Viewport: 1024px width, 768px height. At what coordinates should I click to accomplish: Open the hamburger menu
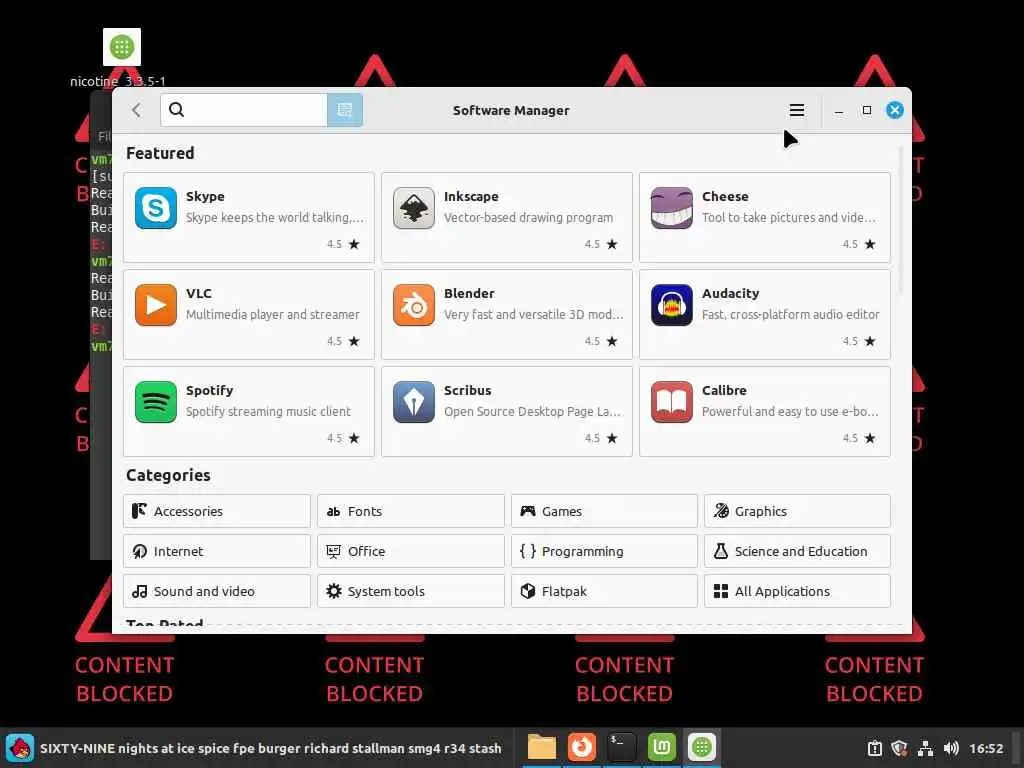point(796,110)
